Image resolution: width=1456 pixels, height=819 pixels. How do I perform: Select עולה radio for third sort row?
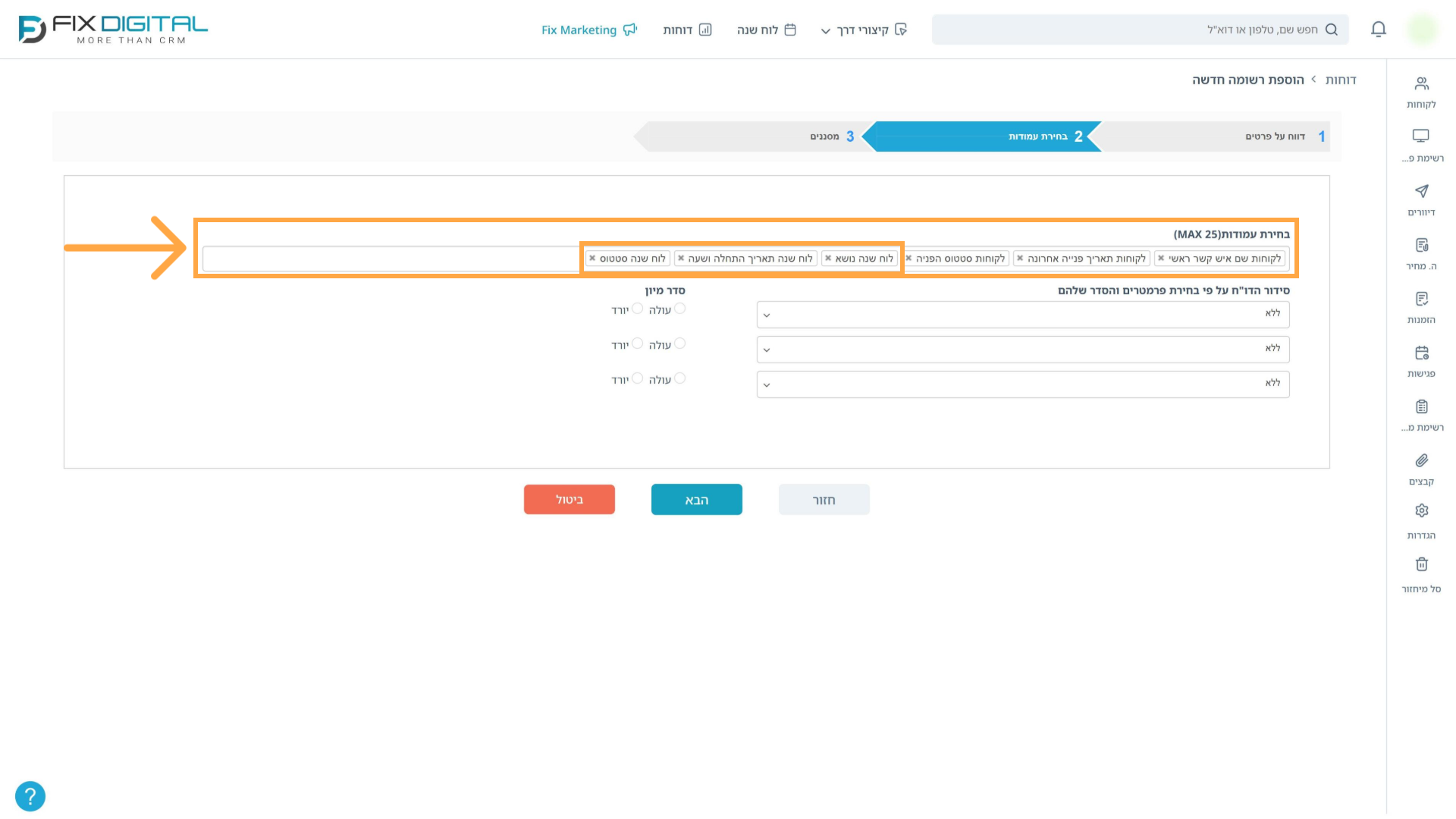coord(679,378)
